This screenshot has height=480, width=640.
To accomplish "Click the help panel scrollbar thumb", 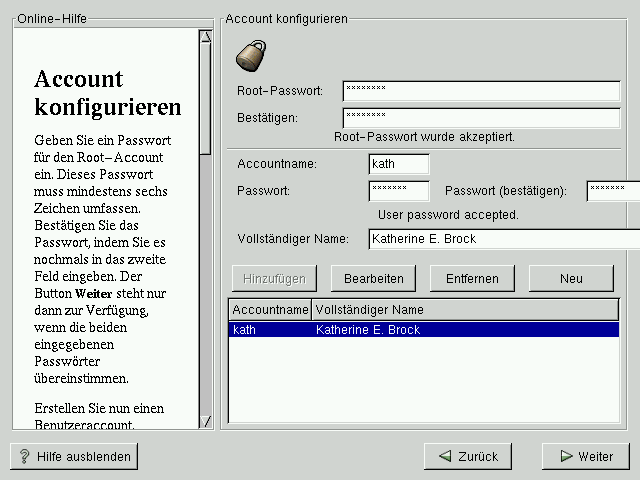I will pyautogui.click(x=205, y=100).
